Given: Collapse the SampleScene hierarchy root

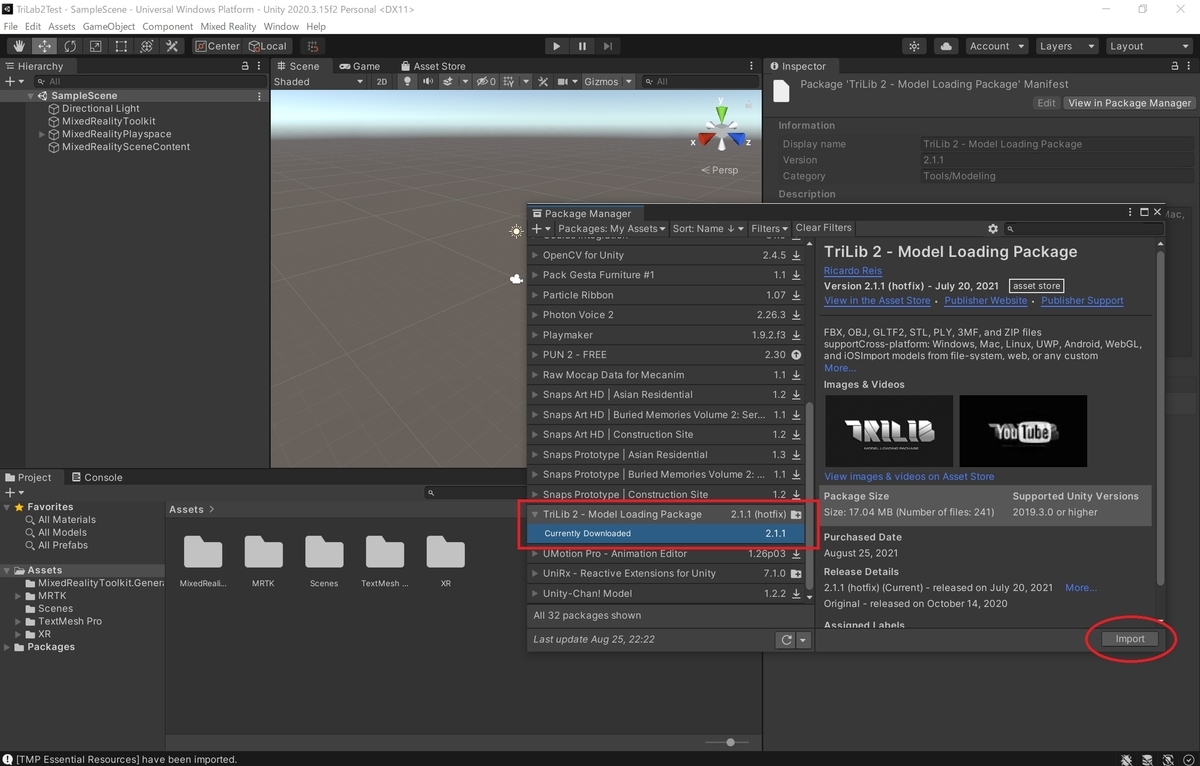Looking at the screenshot, I should pos(31,96).
